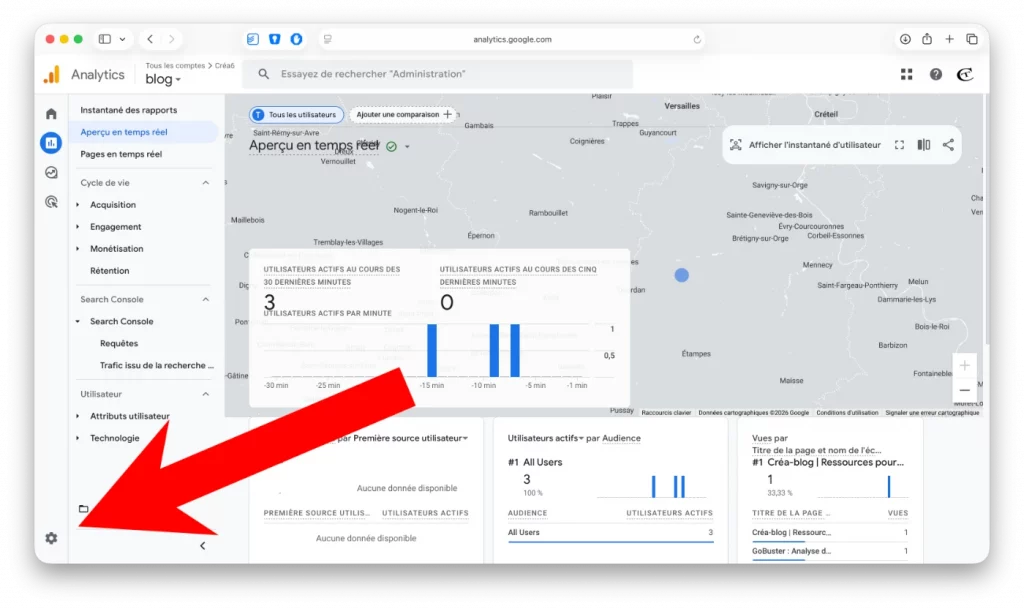Zoom in on the map with plus

(964, 365)
